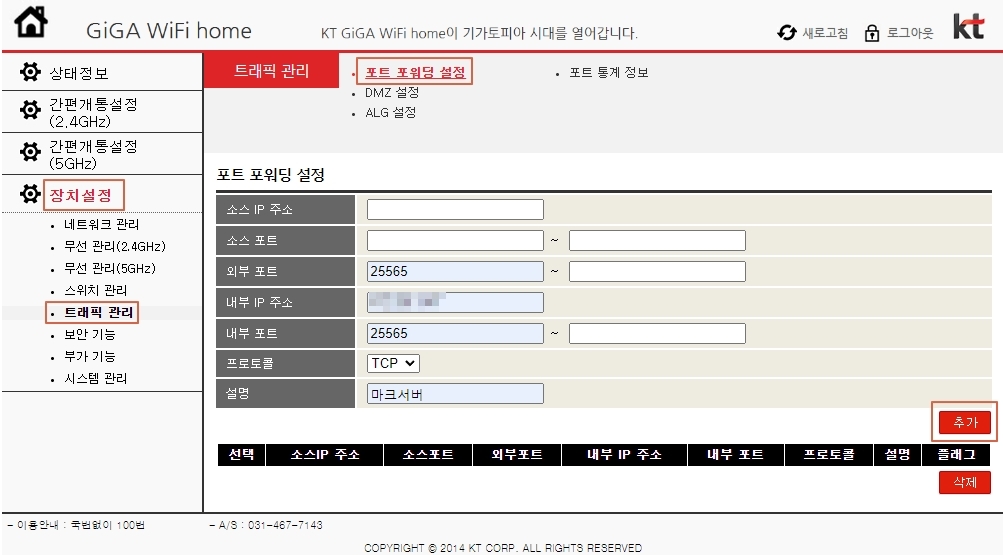Viewport: 1003px width, 555px height.
Task: Click the 소스 포트 end input field
Action: click(657, 240)
